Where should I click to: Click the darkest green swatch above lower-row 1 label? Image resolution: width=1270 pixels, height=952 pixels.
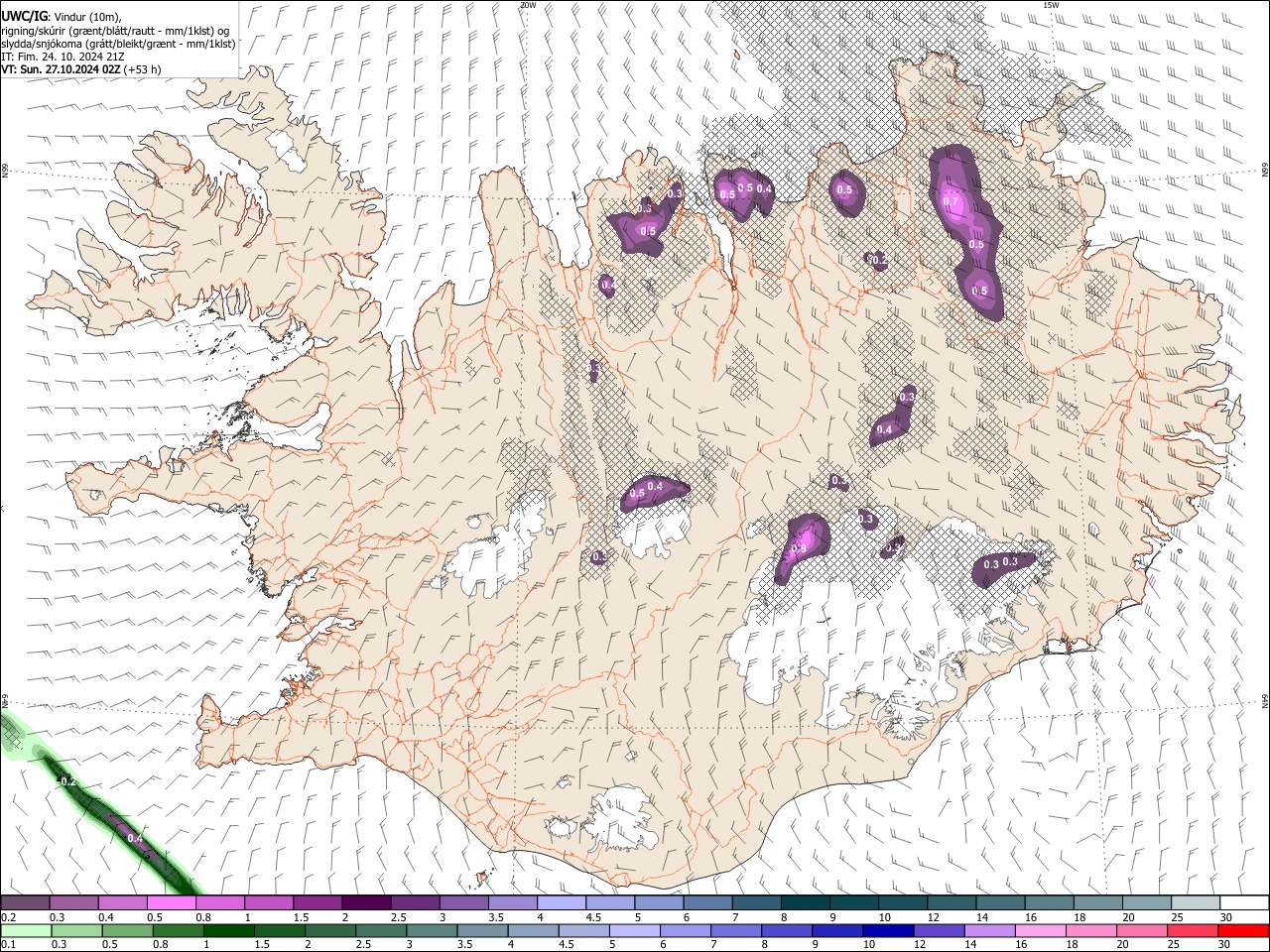(228, 930)
